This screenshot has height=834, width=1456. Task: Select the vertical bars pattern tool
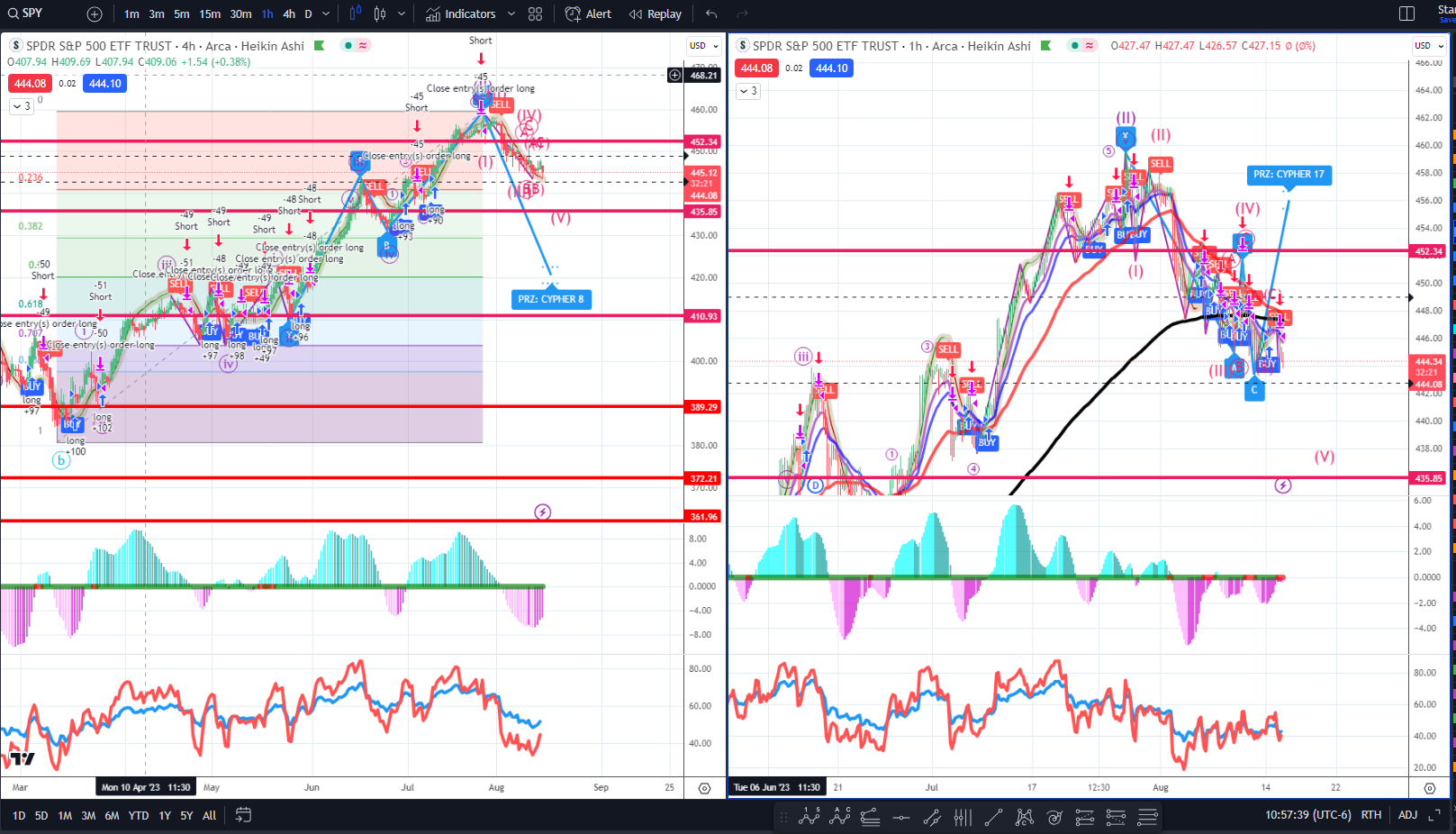(x=963, y=817)
